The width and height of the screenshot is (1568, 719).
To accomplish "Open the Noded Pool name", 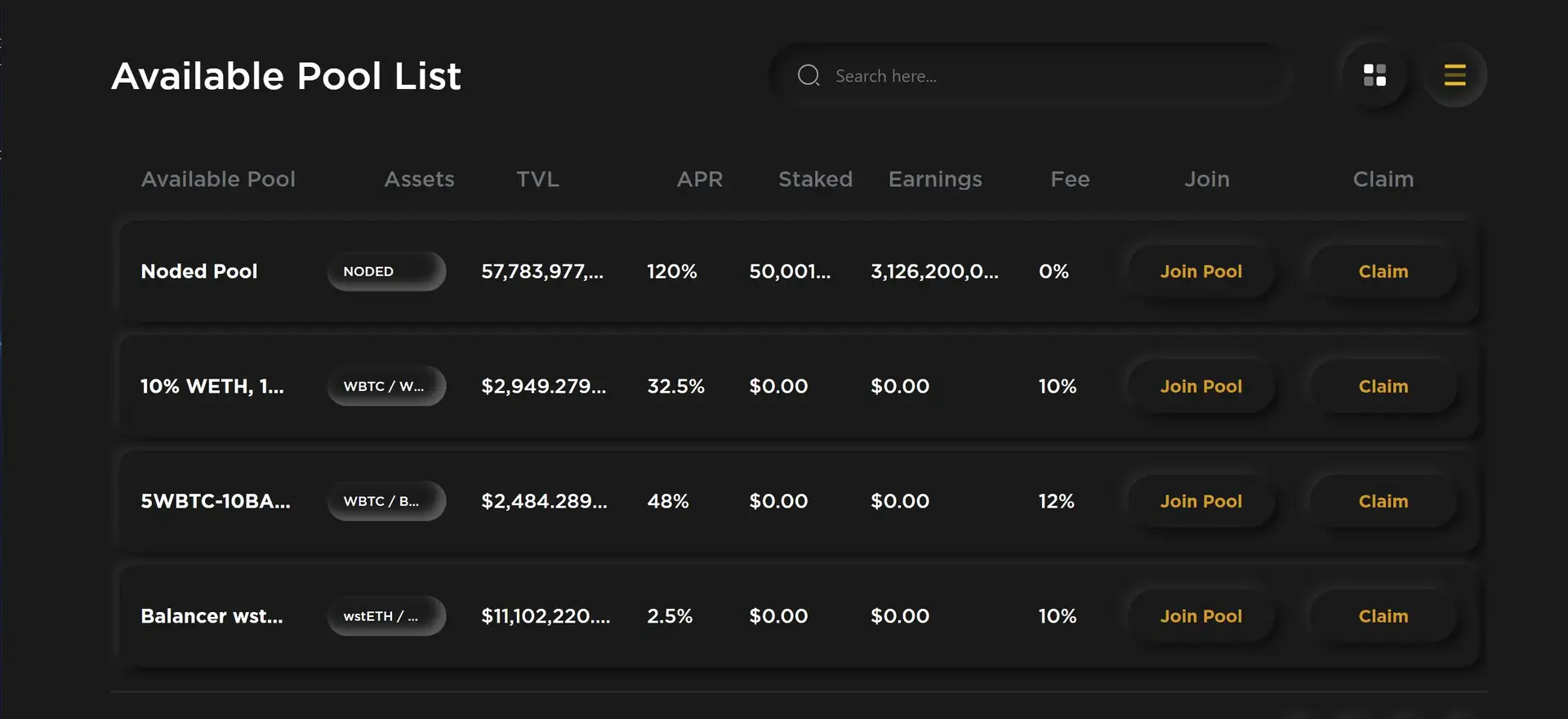I will click(198, 272).
